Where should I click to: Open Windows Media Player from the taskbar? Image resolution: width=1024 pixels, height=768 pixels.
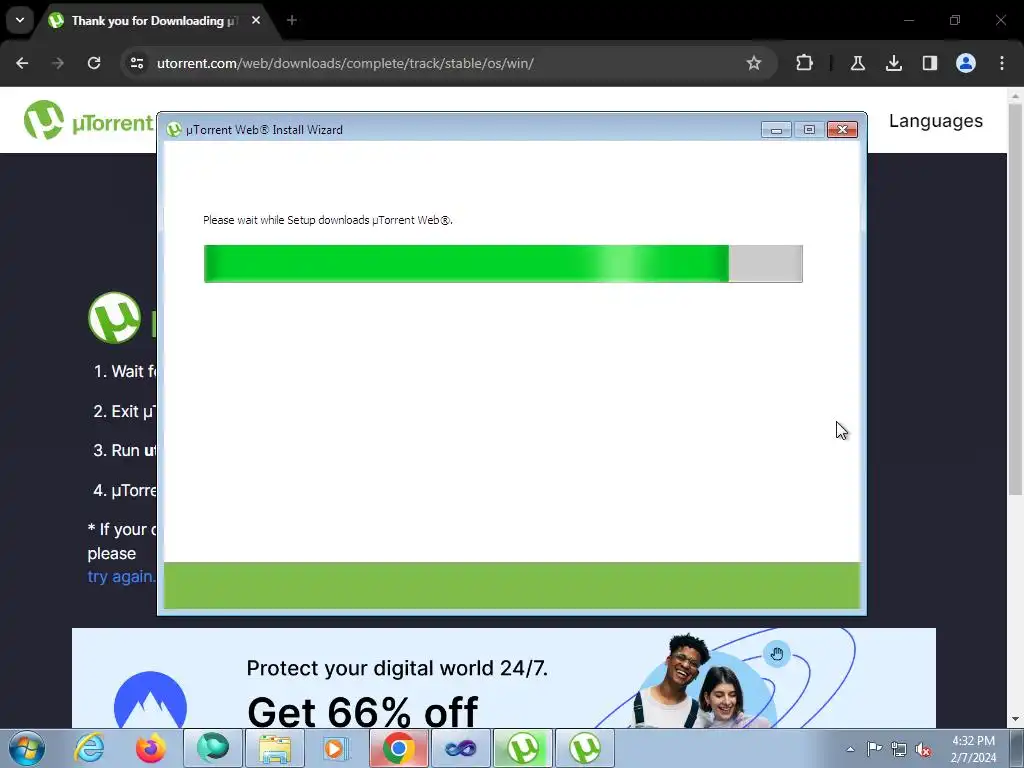(x=336, y=748)
